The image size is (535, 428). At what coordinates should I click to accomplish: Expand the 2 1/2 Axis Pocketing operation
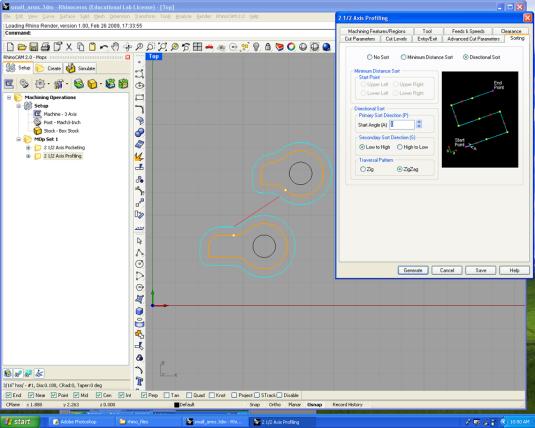tap(28, 148)
